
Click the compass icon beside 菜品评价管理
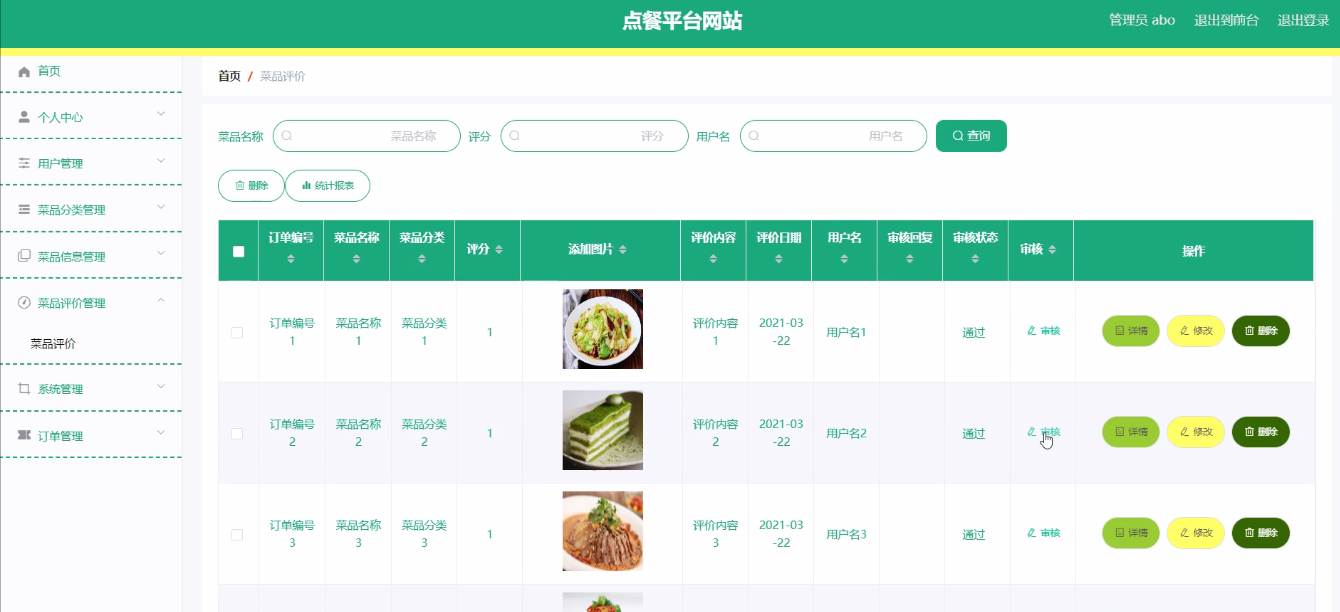(x=24, y=302)
